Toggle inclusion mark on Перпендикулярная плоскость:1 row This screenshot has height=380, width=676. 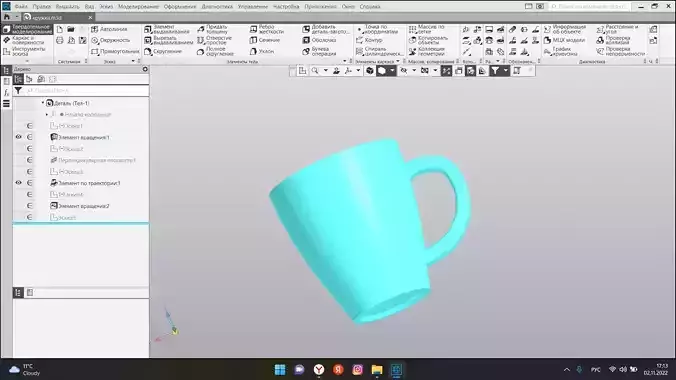[29, 160]
